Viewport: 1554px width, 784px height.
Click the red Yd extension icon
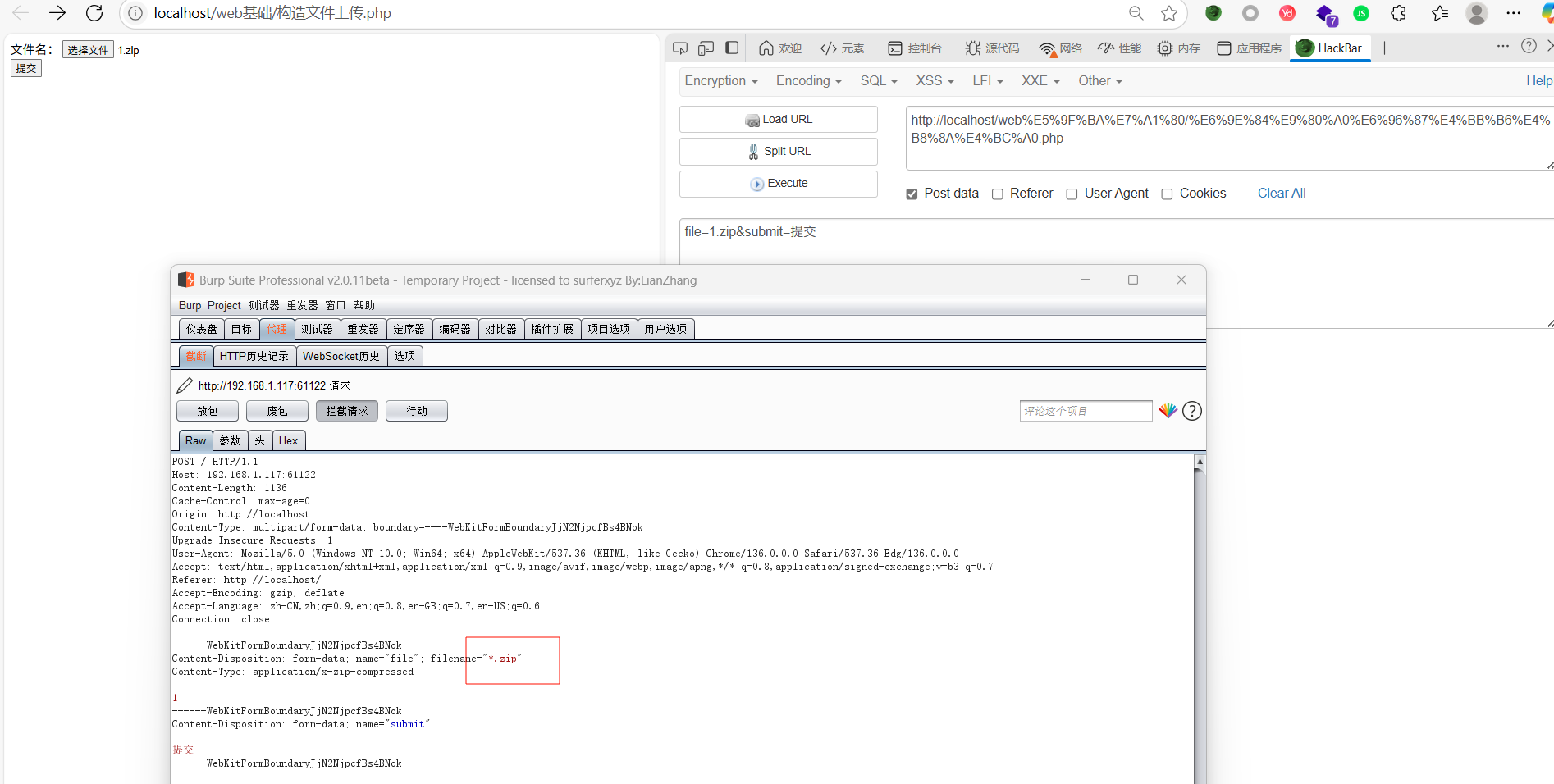coord(1287,13)
